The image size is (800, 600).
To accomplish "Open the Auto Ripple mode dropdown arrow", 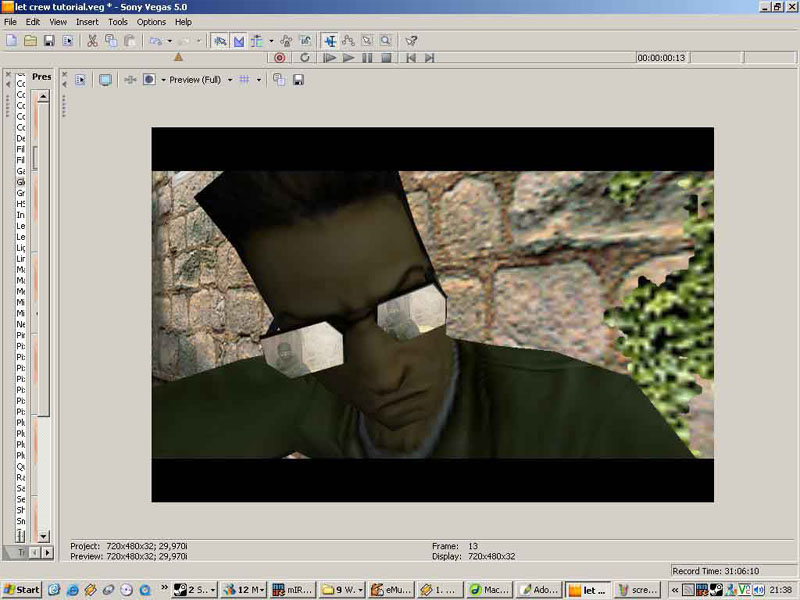I will click(x=271, y=41).
